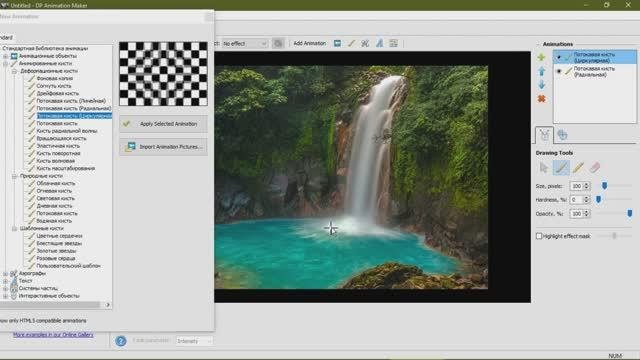This screenshot has width=640, height=360.
Task: Select Потоковая кисть (Линейная) in tree
Action: pyautogui.click(x=71, y=101)
